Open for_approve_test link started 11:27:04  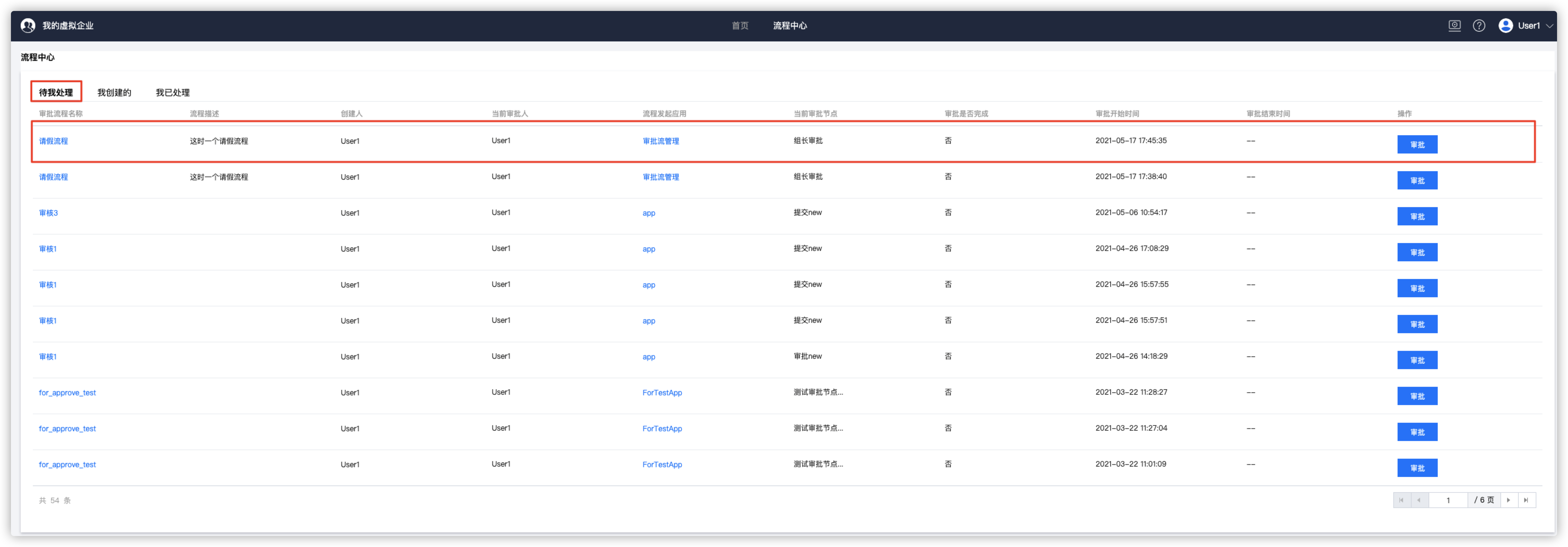68,428
